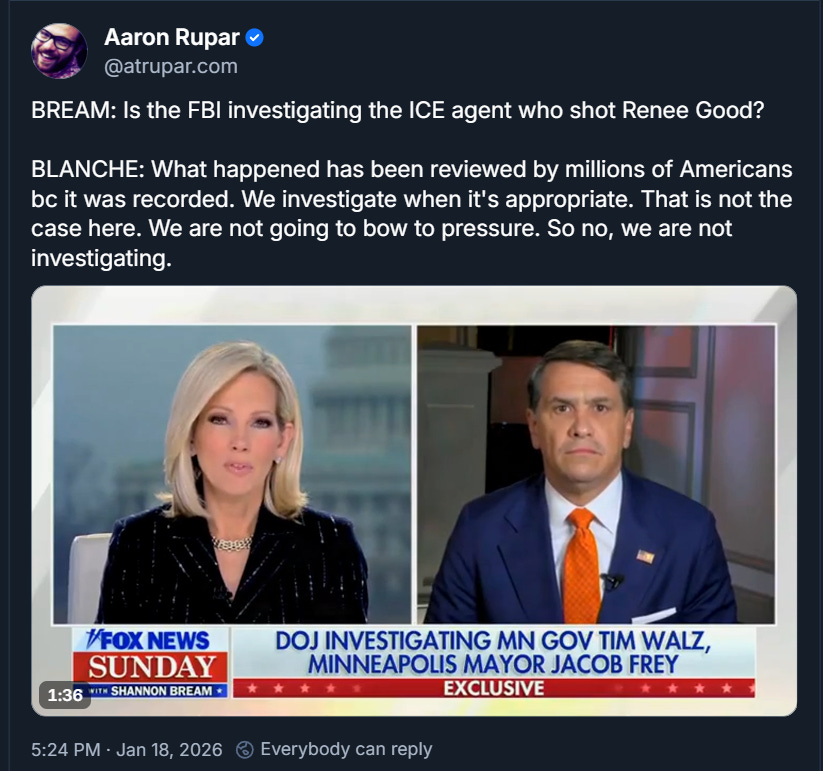This screenshot has width=823, height=771.
Task: Click the Everybody can reply label
Action: pyautogui.click(x=346, y=749)
